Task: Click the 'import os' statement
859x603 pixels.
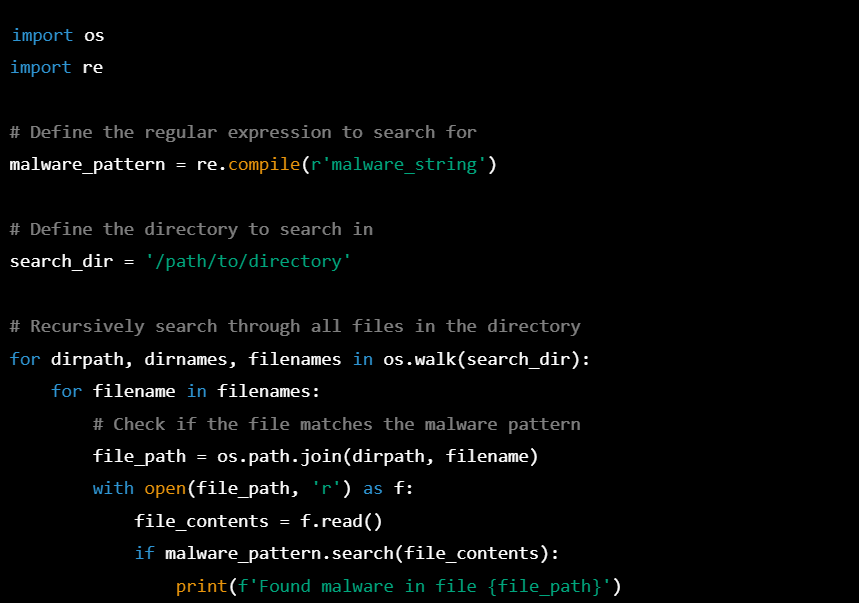Action: pos(55,35)
